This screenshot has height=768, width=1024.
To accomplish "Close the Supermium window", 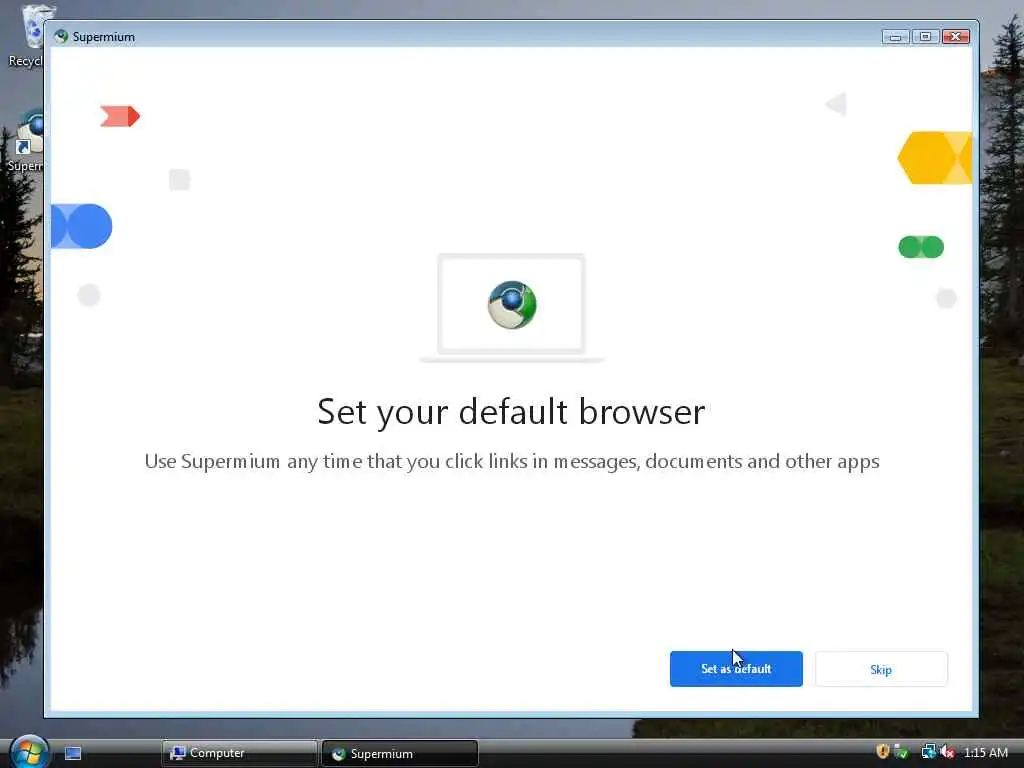I will click(x=955, y=37).
